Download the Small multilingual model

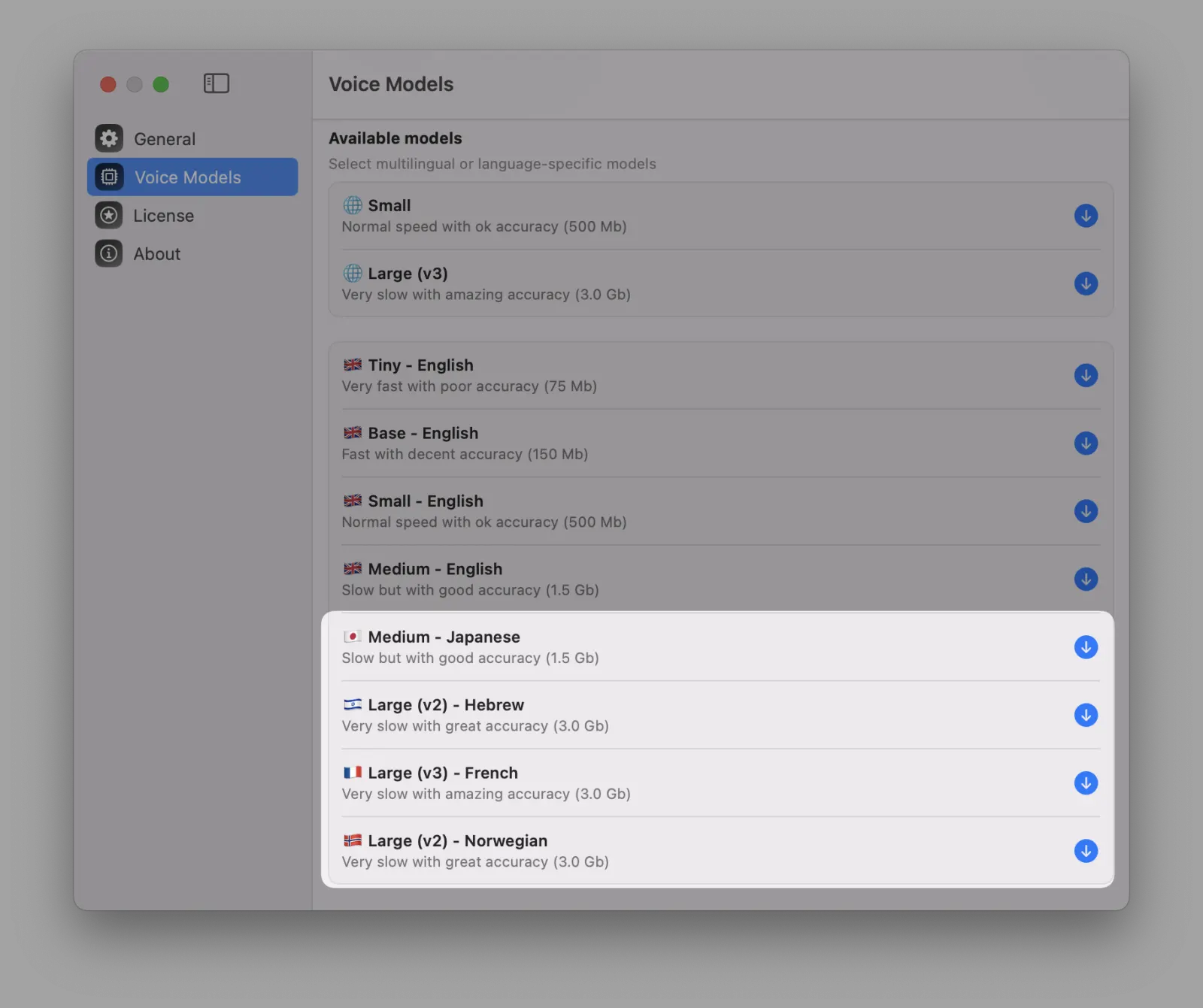click(1086, 216)
